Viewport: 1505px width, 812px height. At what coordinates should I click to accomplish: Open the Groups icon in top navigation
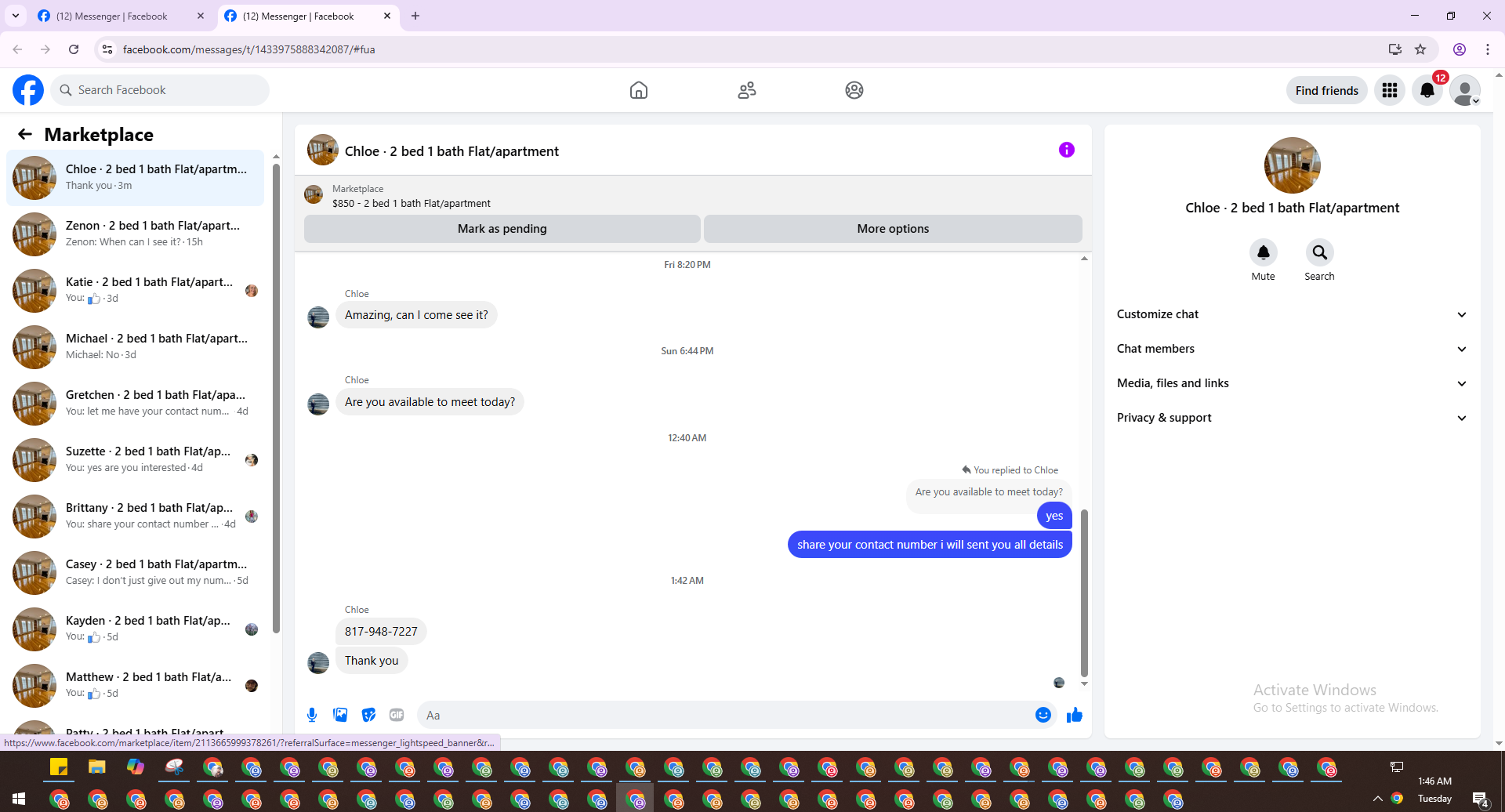pos(854,90)
